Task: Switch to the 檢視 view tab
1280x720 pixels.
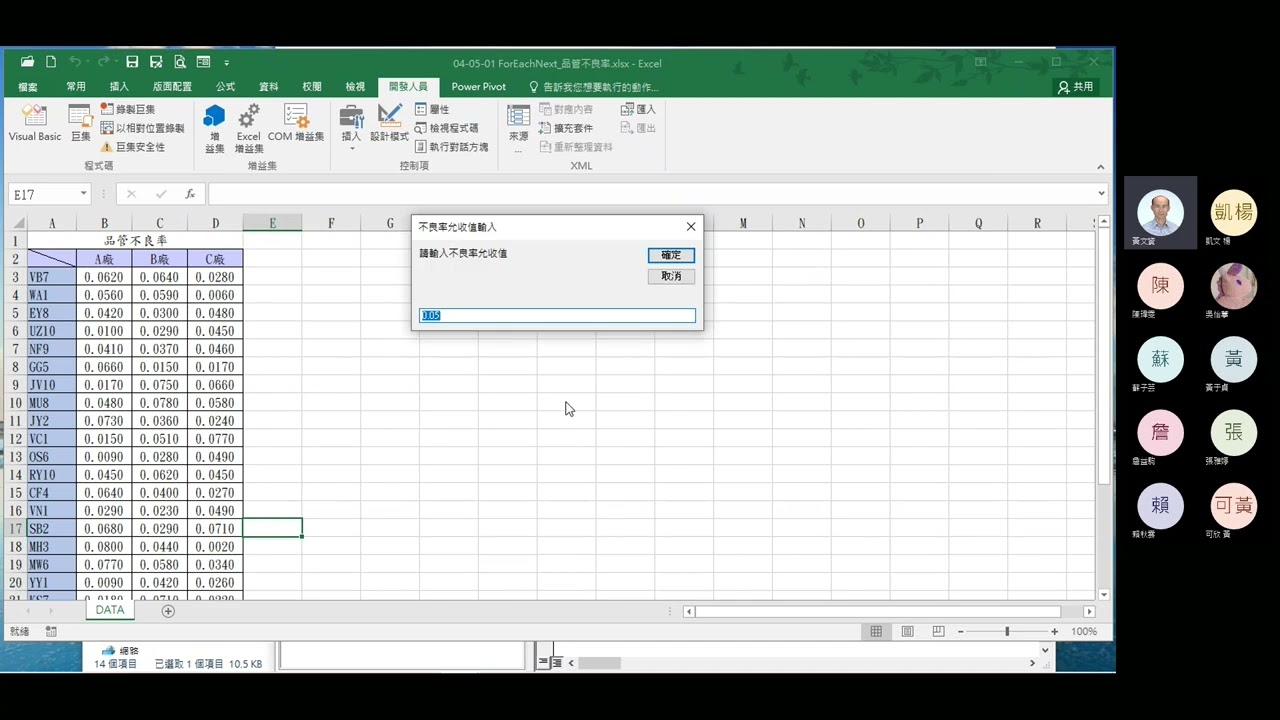Action: (x=355, y=87)
